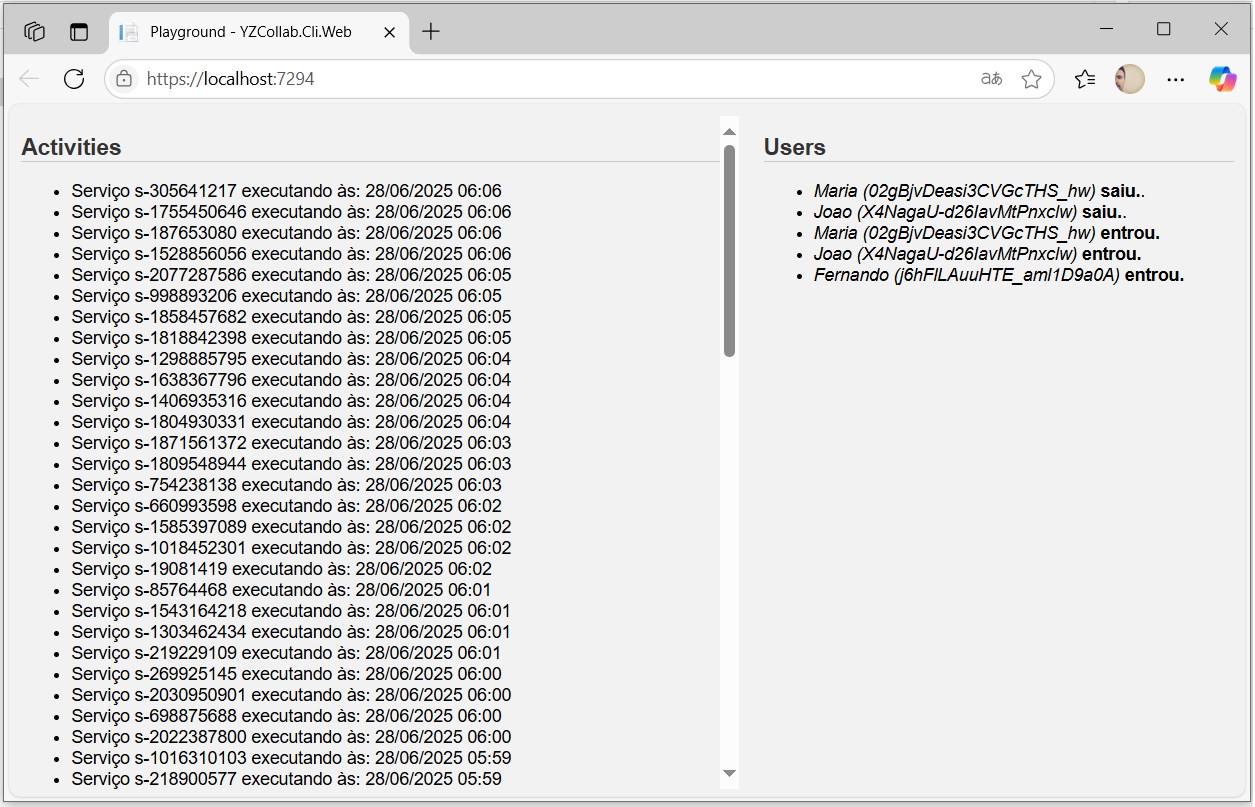This screenshot has height=807, width=1255.
Task: Open the favorites list icon
Action: (x=1085, y=79)
